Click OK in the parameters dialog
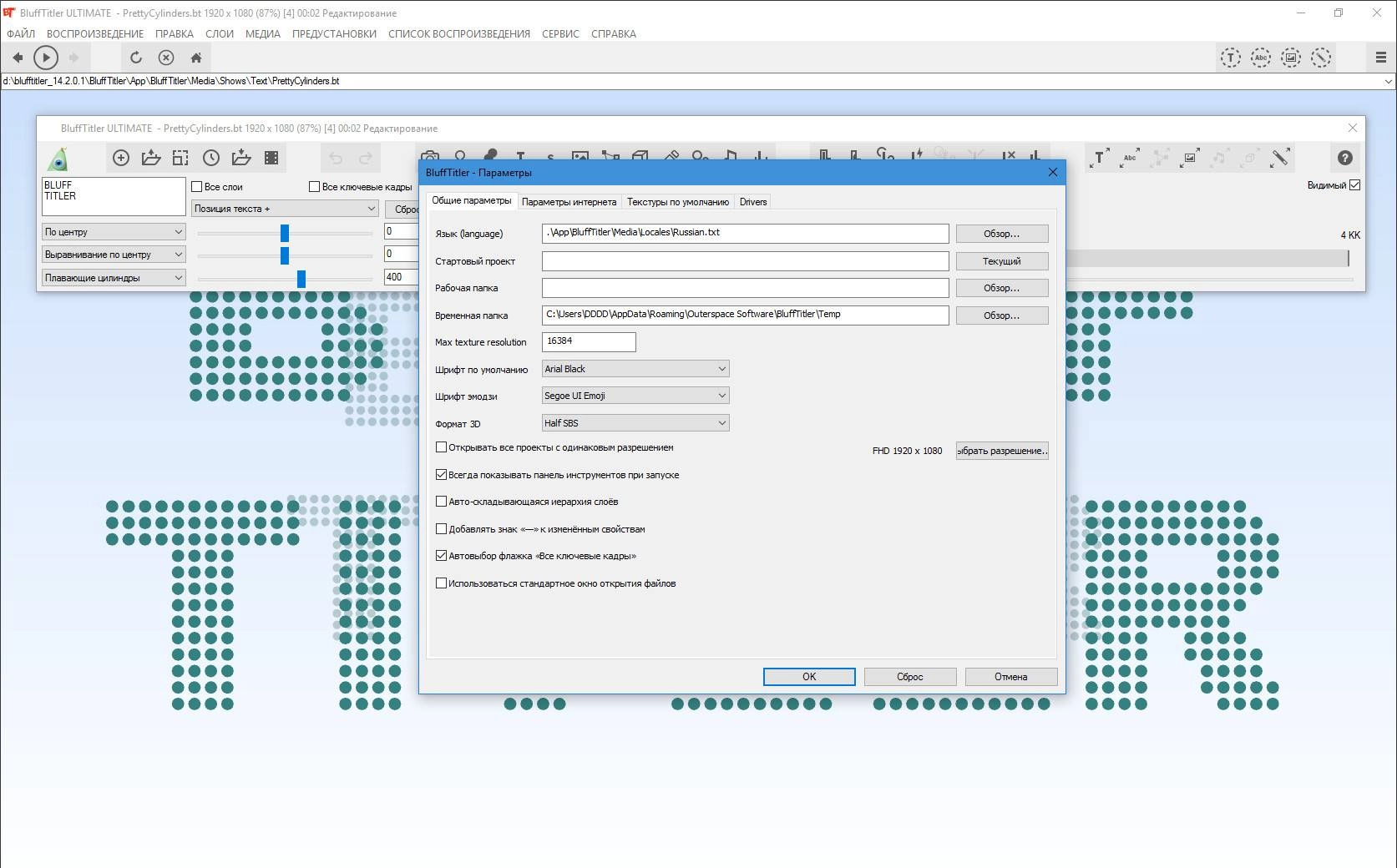The height and width of the screenshot is (868, 1397). click(x=809, y=677)
